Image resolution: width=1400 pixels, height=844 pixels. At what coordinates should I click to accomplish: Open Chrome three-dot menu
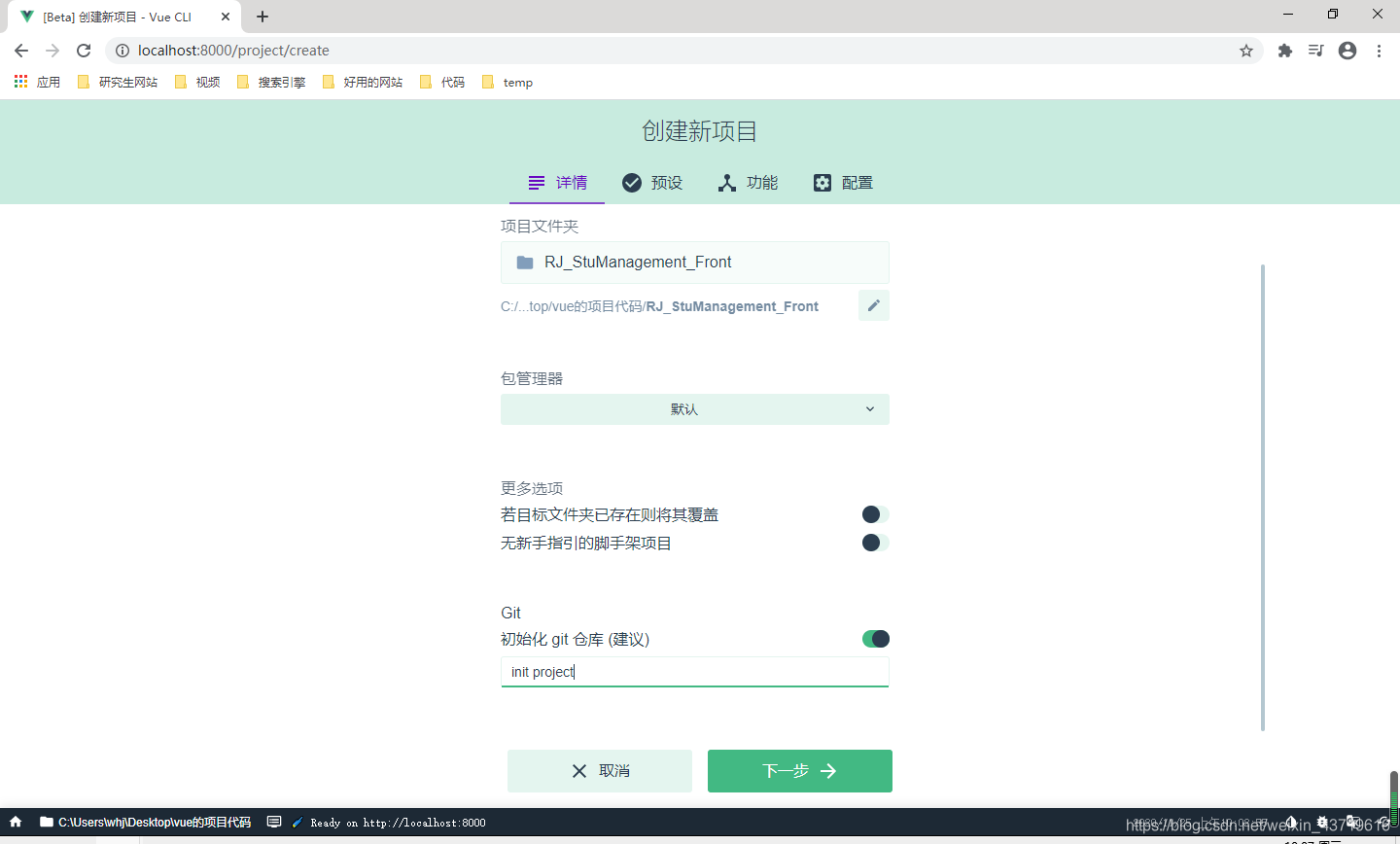tap(1379, 51)
